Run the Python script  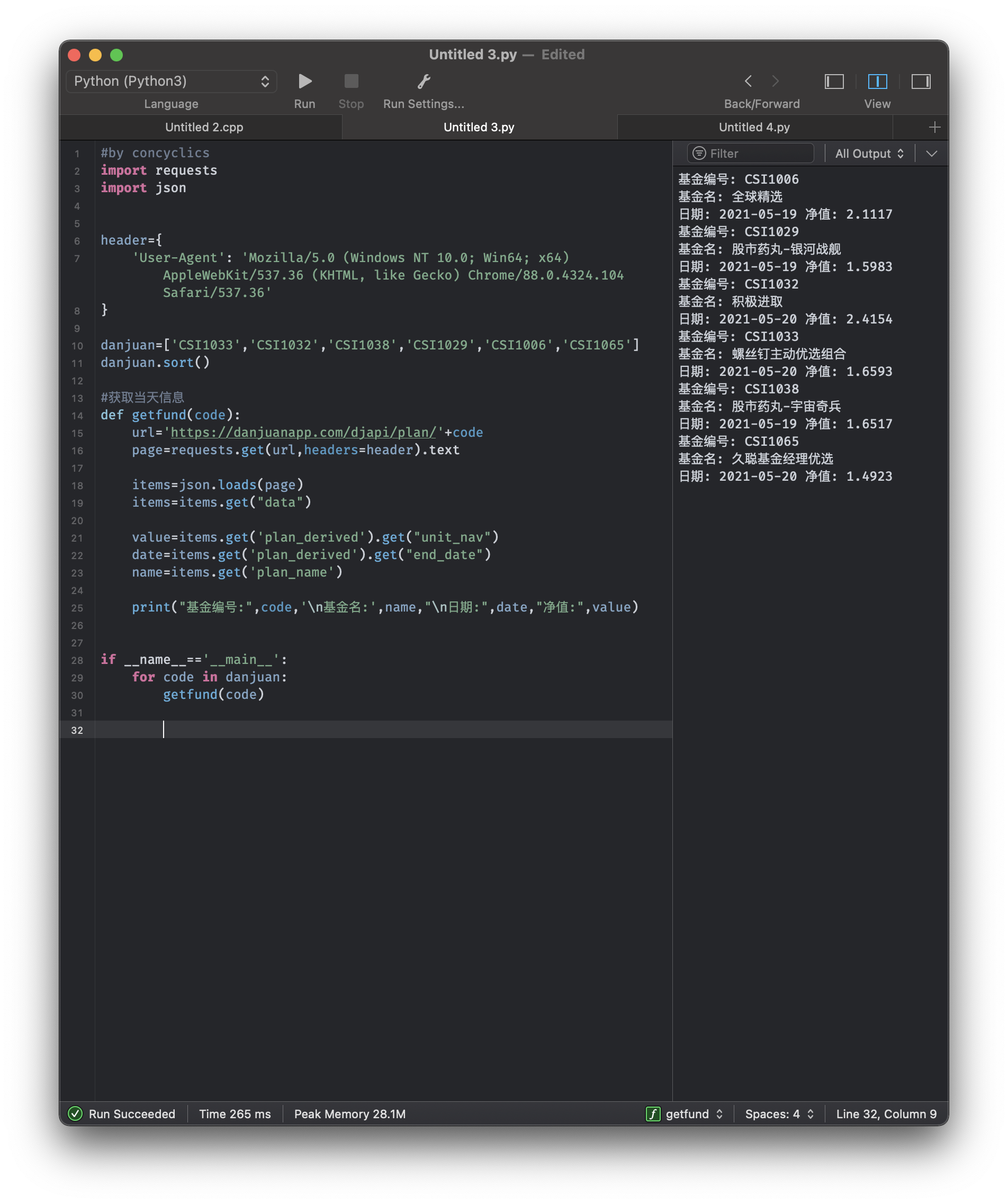[304, 82]
